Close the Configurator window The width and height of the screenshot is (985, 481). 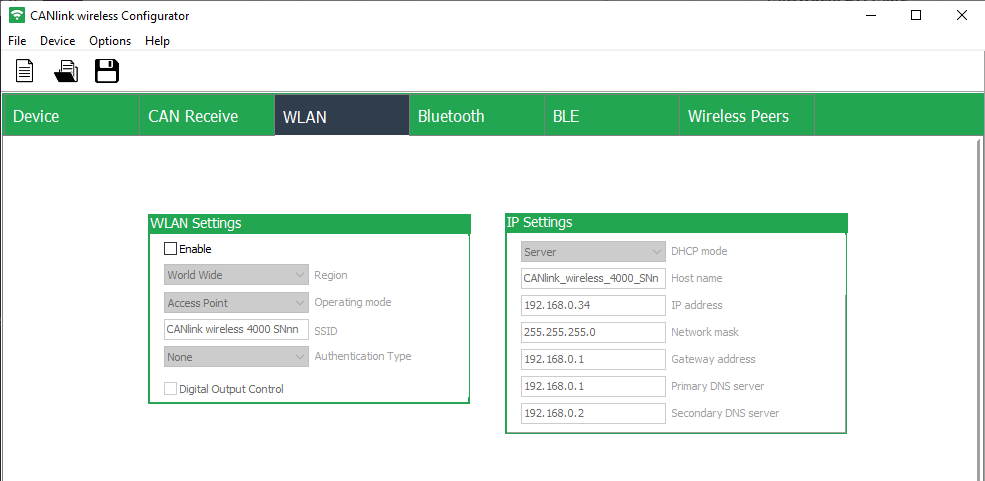coord(962,16)
